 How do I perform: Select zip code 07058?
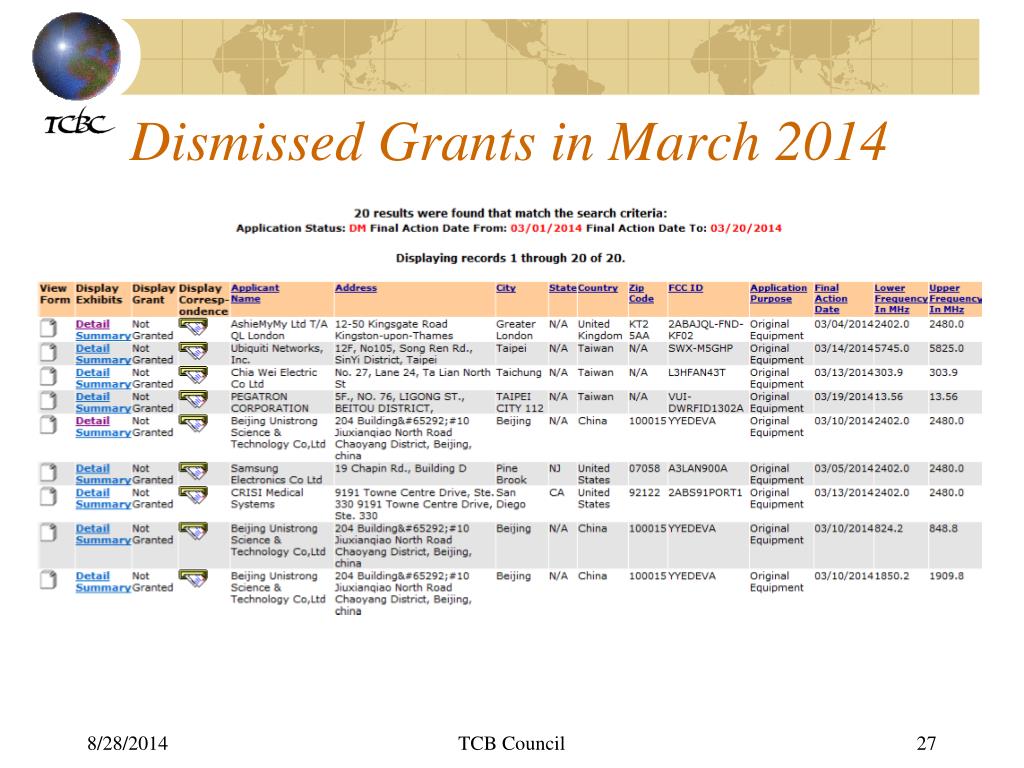(645, 468)
